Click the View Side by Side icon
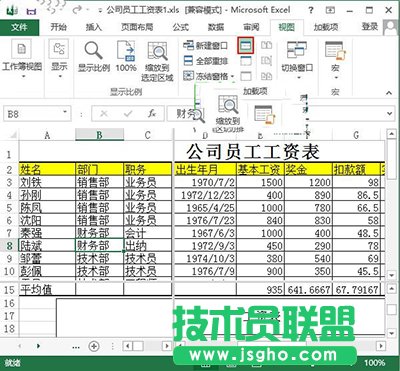Image resolution: width=400 pixels, height=371 pixels. 266,45
